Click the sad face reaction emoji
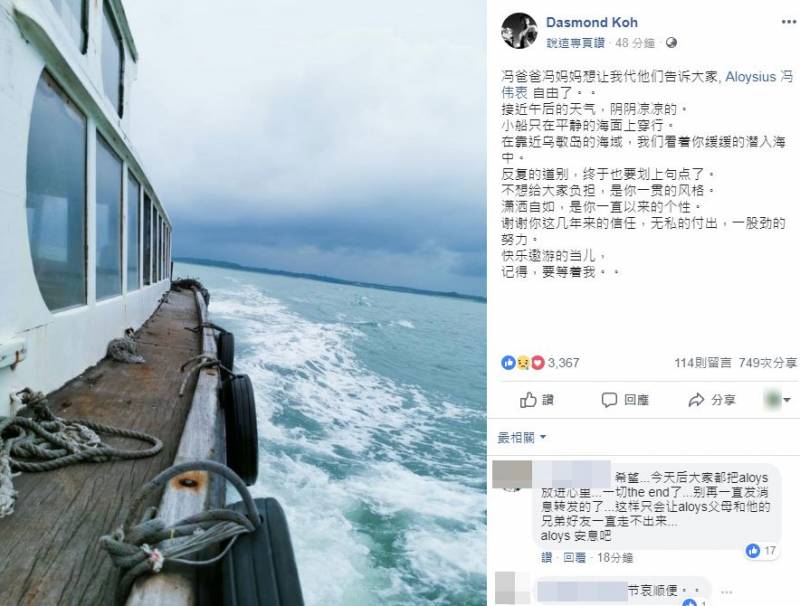The image size is (800, 606). point(523,363)
